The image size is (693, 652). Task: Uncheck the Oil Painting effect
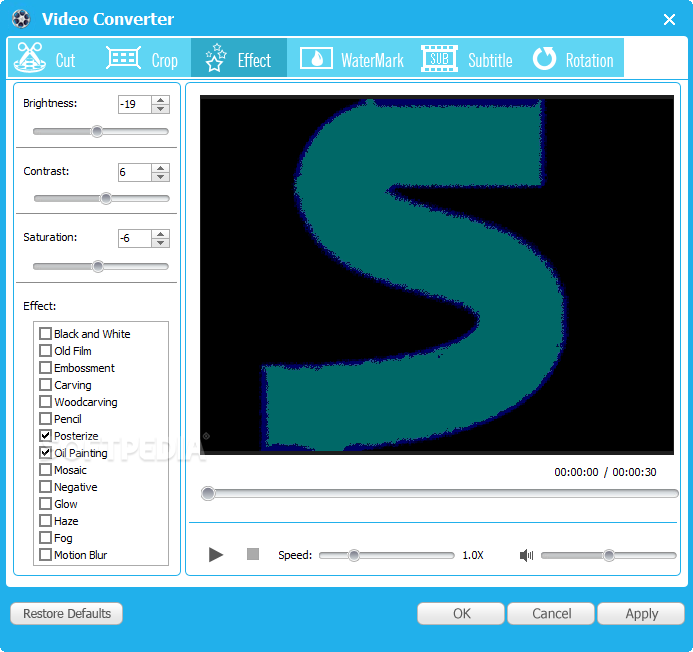tap(45, 452)
